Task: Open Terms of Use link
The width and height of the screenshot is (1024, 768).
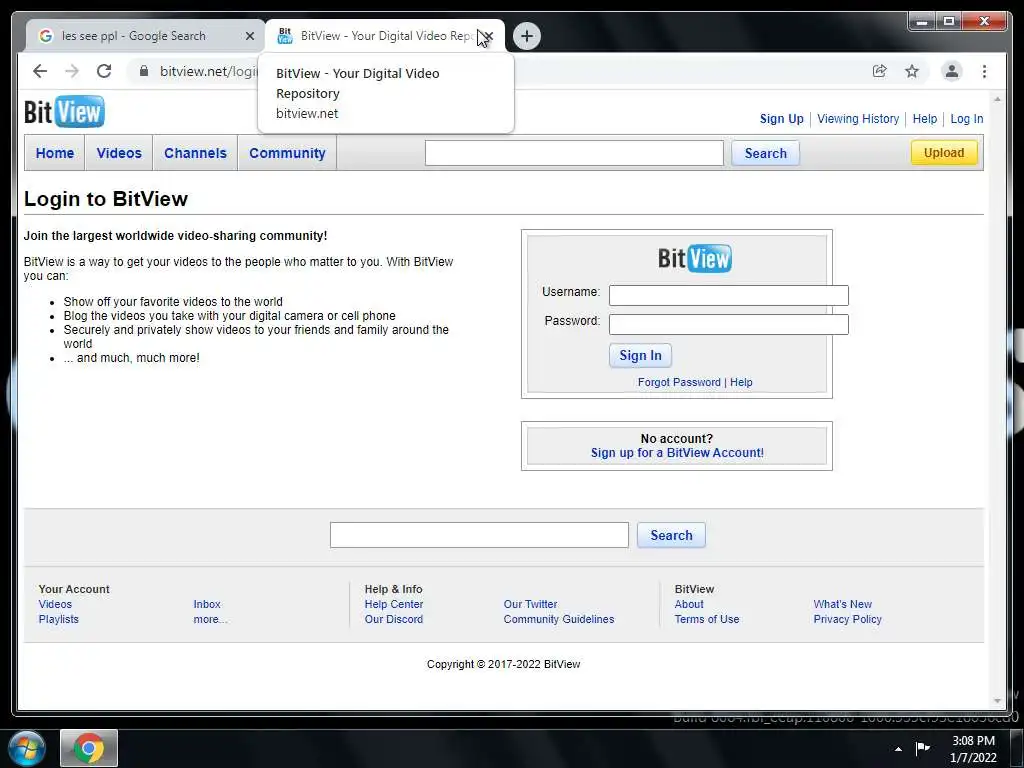Action: click(x=707, y=619)
